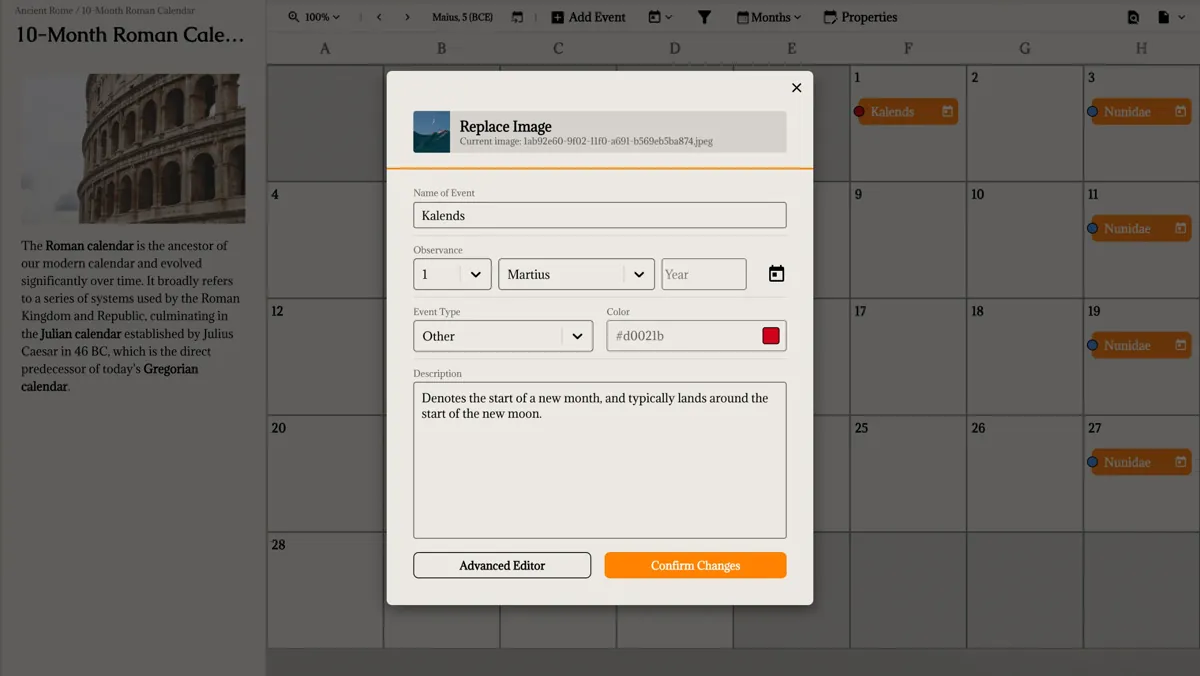Click column header H
This screenshot has width=1200, height=676.
(1141, 48)
